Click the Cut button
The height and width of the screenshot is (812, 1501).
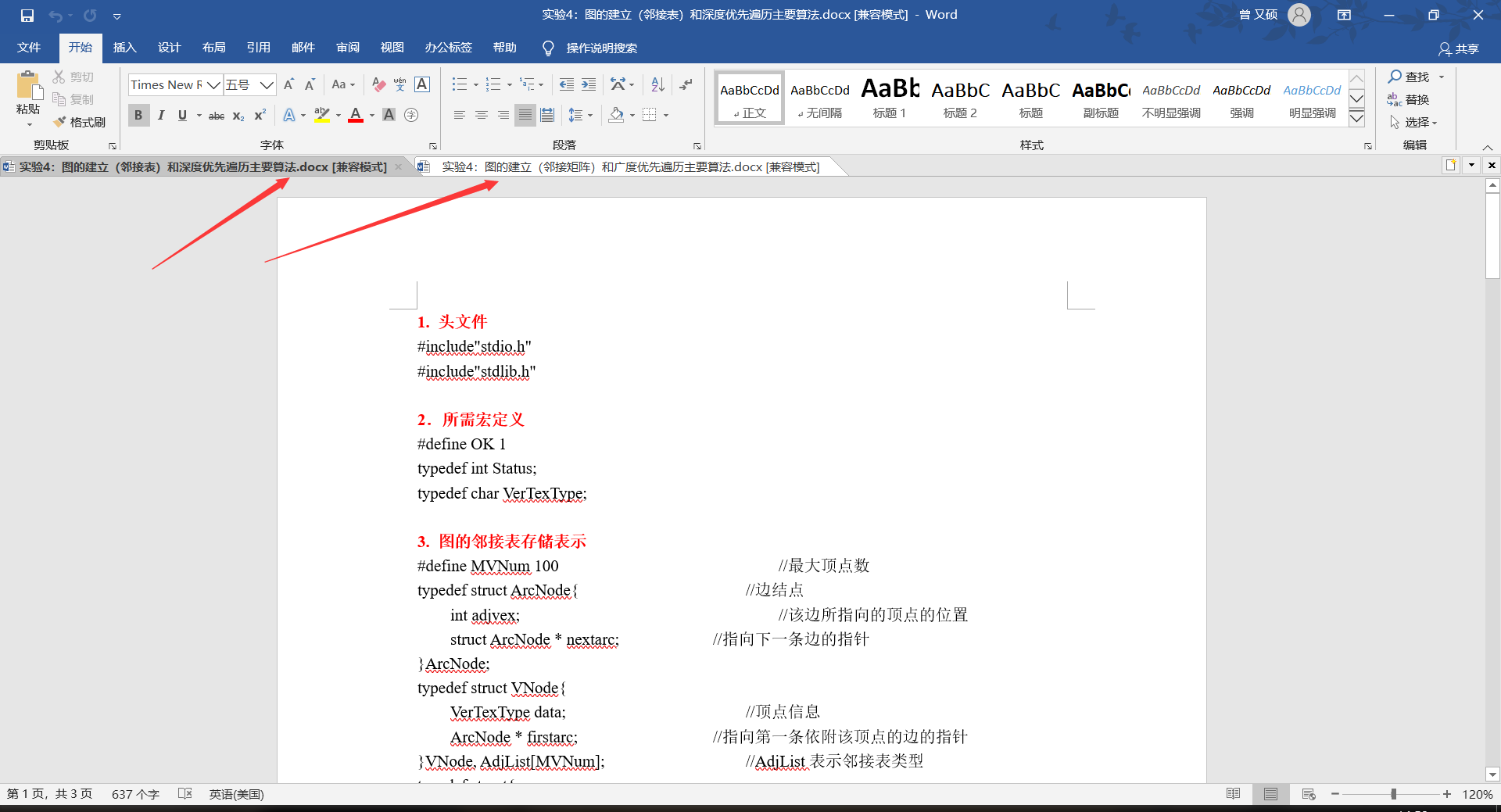pos(73,77)
